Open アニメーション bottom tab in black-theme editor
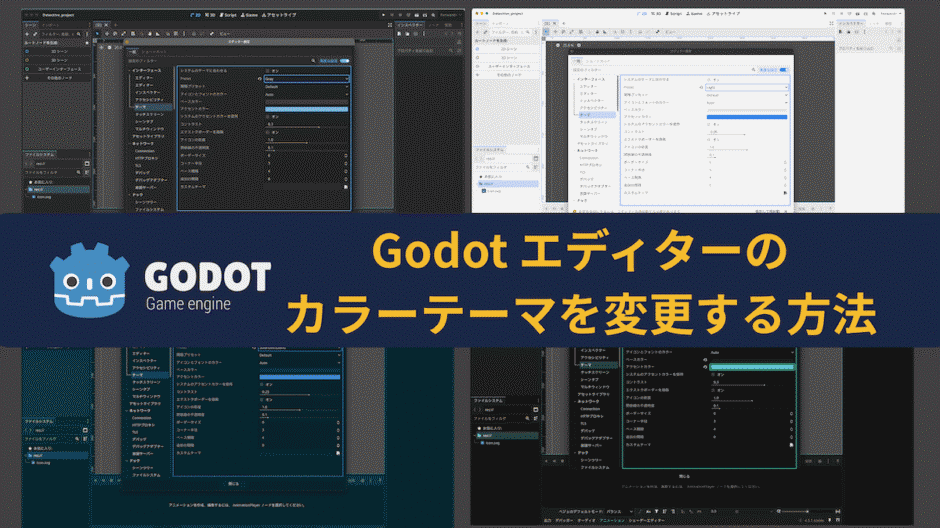The width and height of the screenshot is (940, 528). 612,521
